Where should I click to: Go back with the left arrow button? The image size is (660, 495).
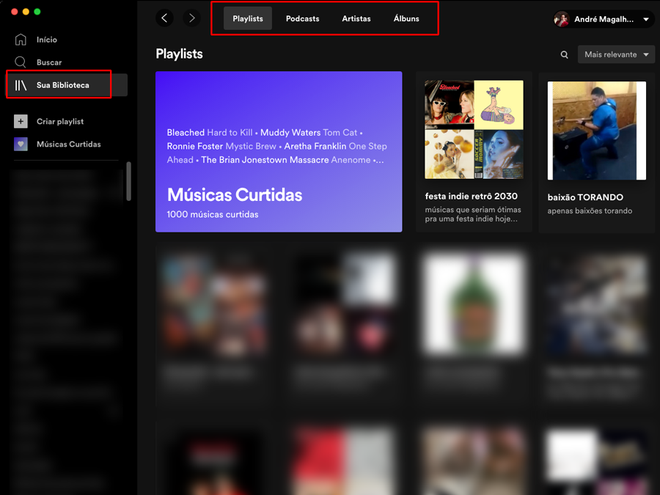coord(165,18)
